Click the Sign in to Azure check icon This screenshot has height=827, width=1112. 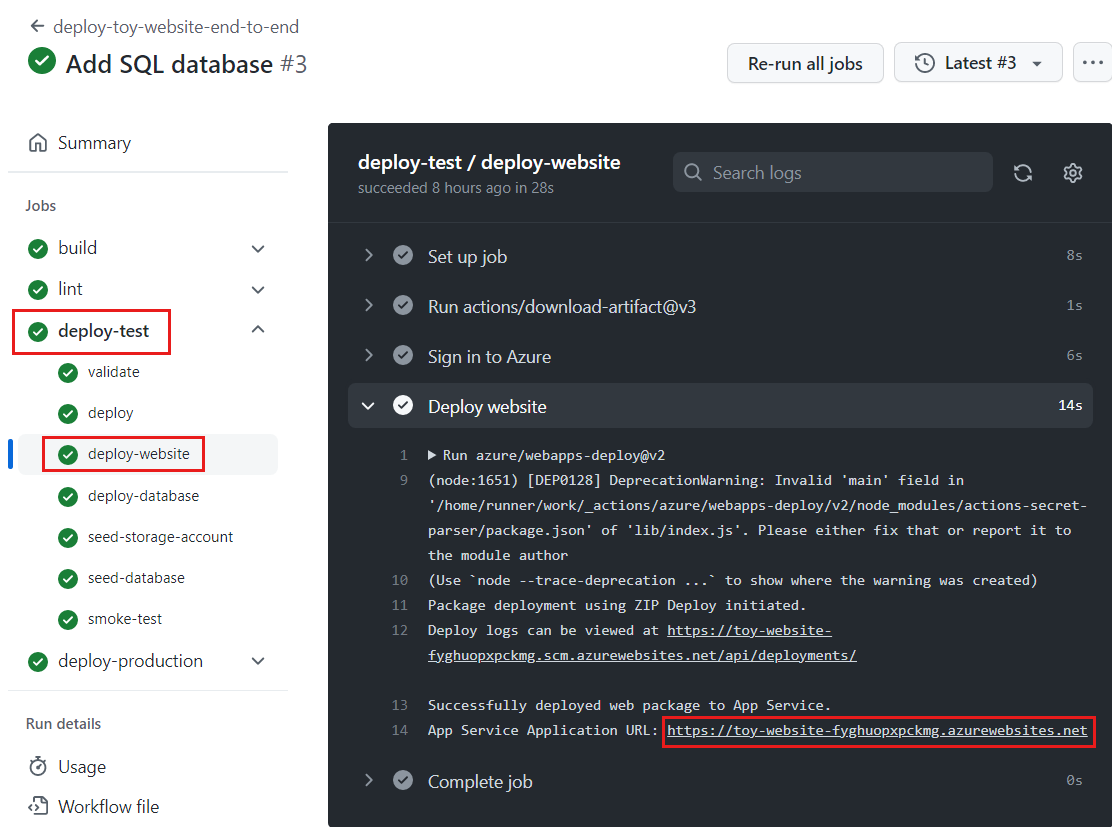tap(403, 355)
